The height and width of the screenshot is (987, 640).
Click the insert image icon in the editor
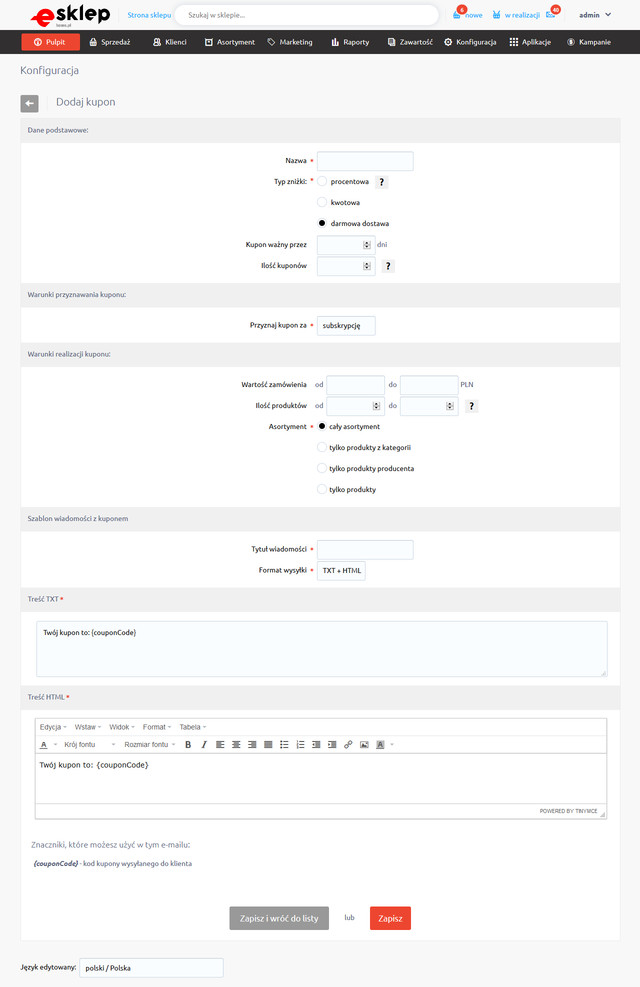[364, 745]
